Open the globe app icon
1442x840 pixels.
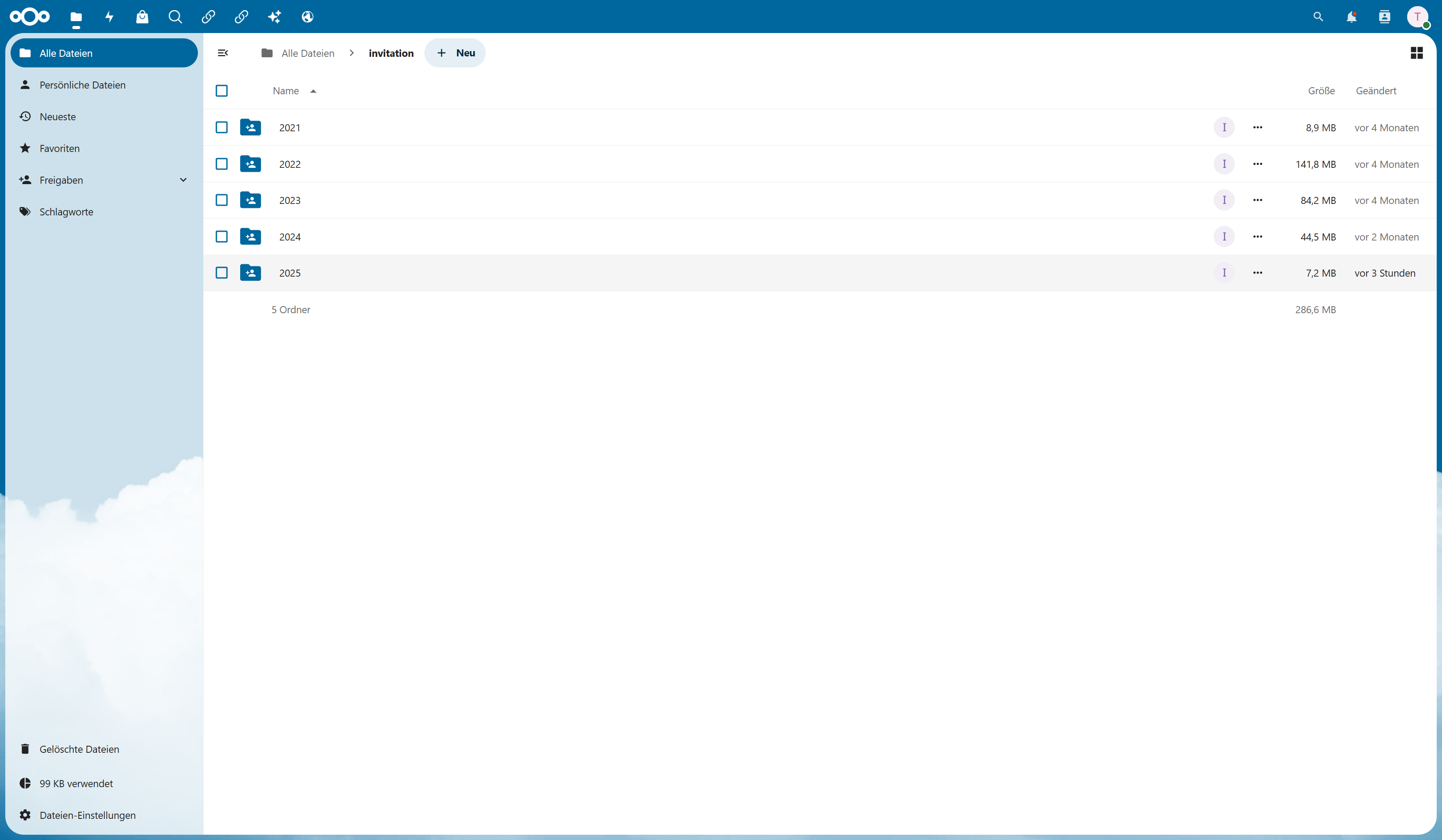coord(308,17)
